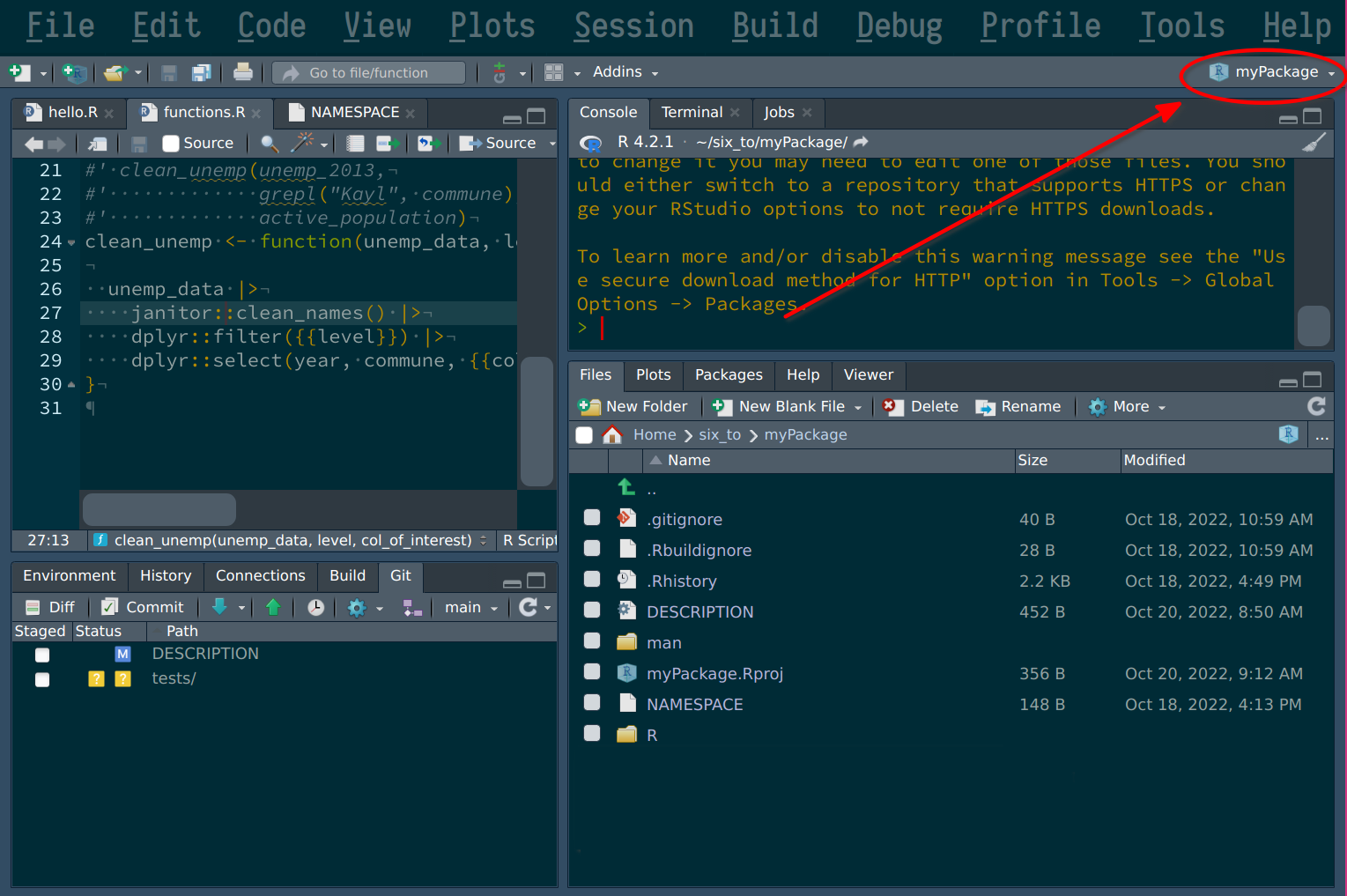The height and width of the screenshot is (896, 1347).
Task: Click the project directory R icon in Files path bar
Action: [1288, 433]
